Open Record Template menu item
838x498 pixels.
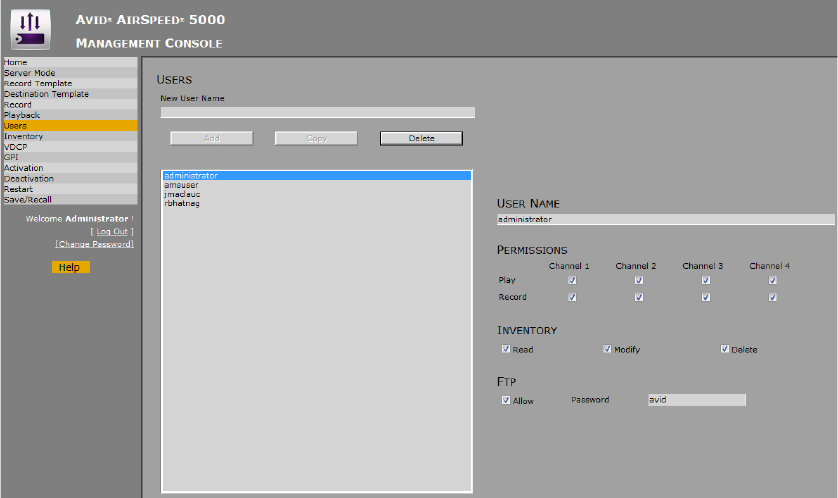coord(70,83)
